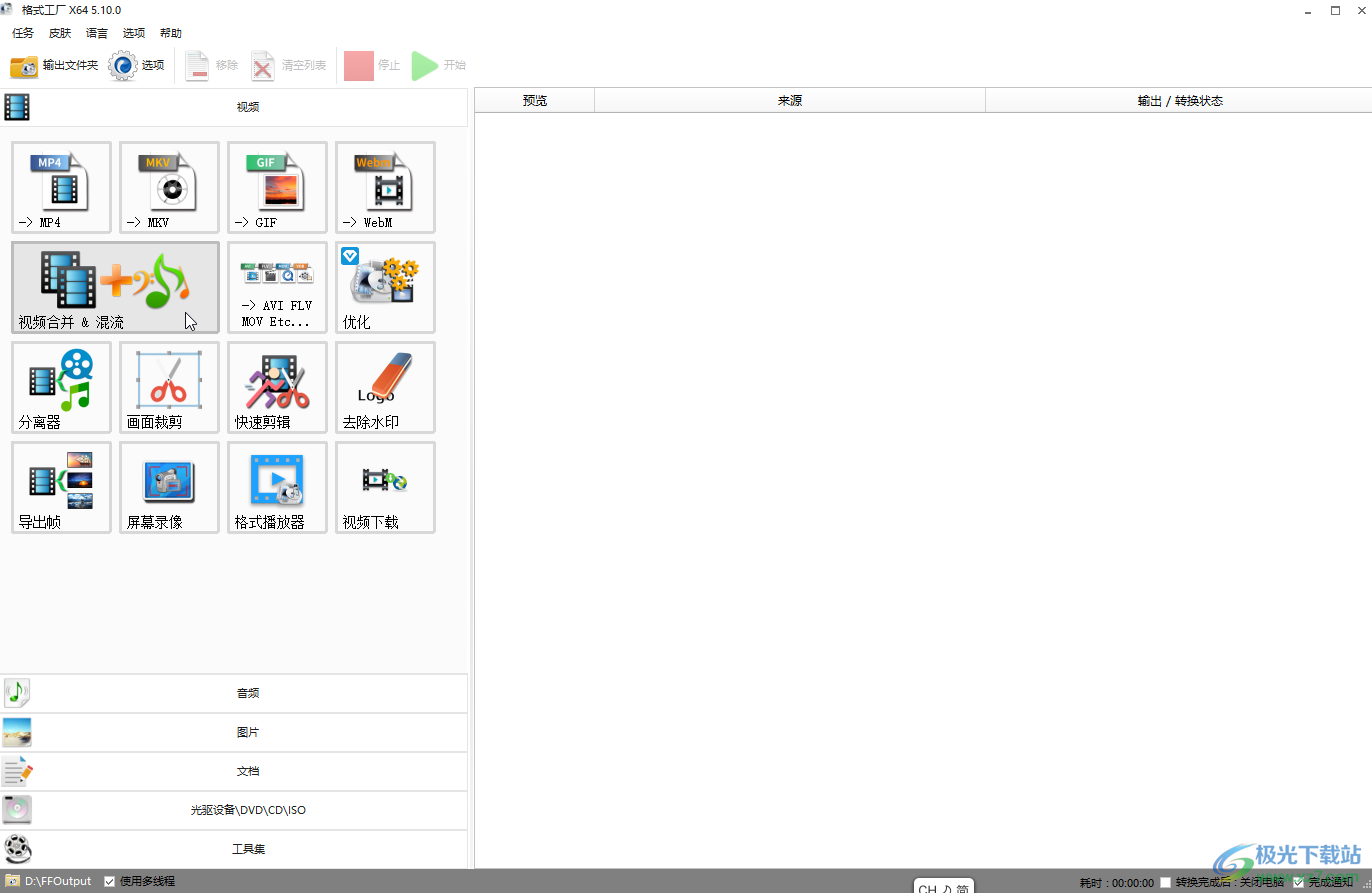Launch the 格式播放器
This screenshot has width=1372, height=893.
277,487
